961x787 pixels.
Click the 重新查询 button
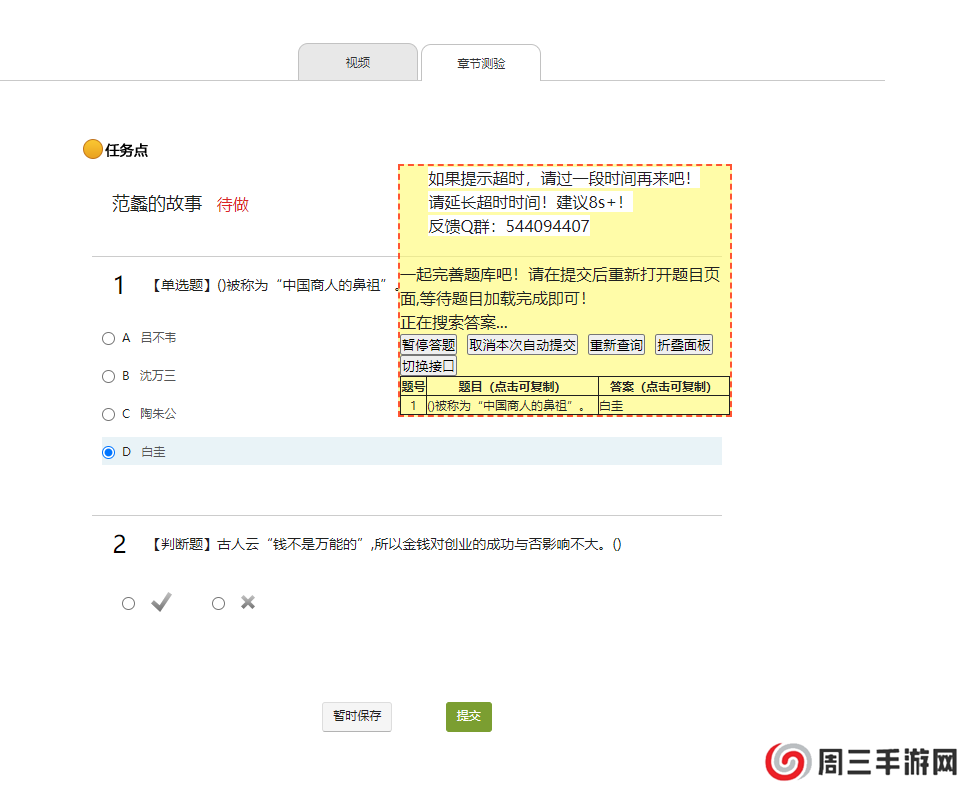(616, 345)
